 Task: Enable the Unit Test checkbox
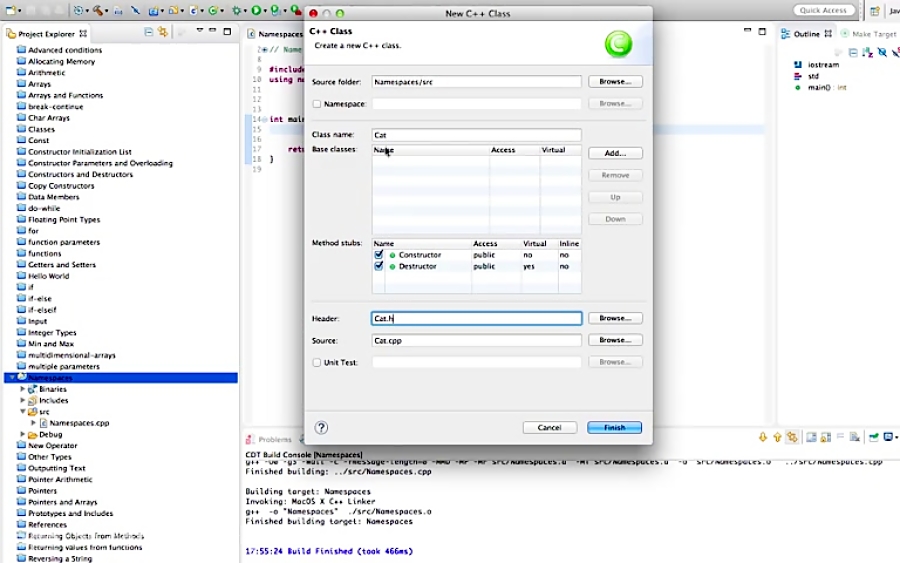click(x=317, y=363)
